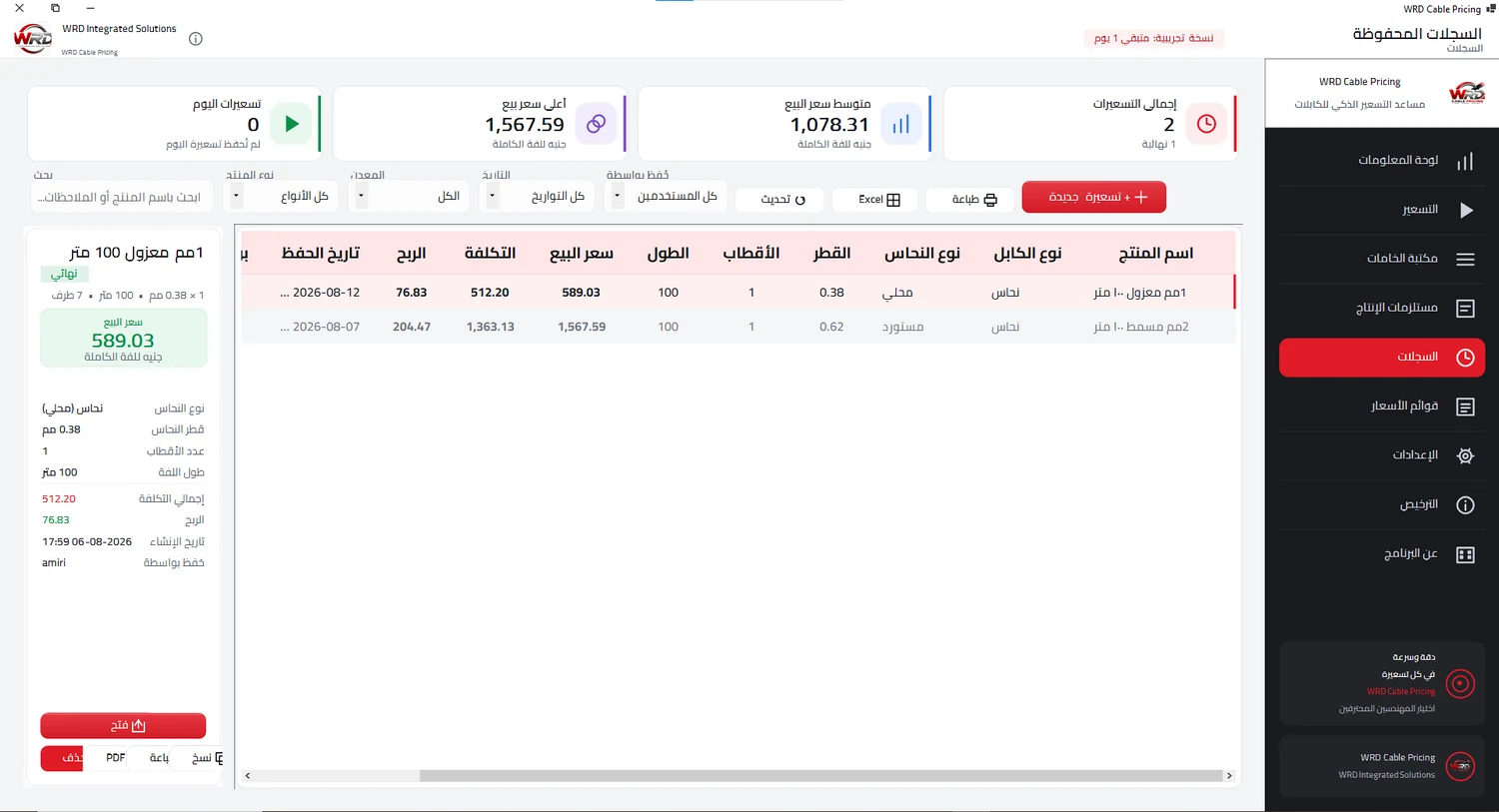
Task: Click the target icon on دقة وسرعة banner
Action: click(1460, 684)
